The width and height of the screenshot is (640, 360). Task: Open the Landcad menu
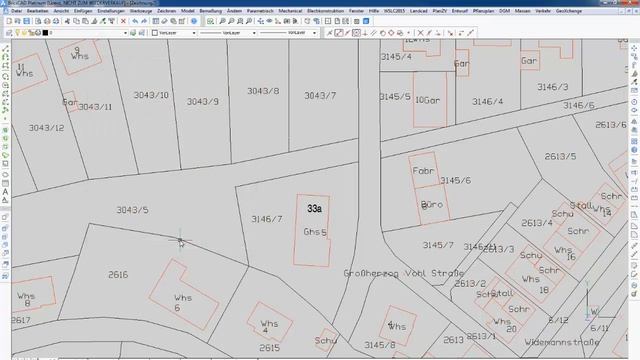pyautogui.click(x=419, y=11)
